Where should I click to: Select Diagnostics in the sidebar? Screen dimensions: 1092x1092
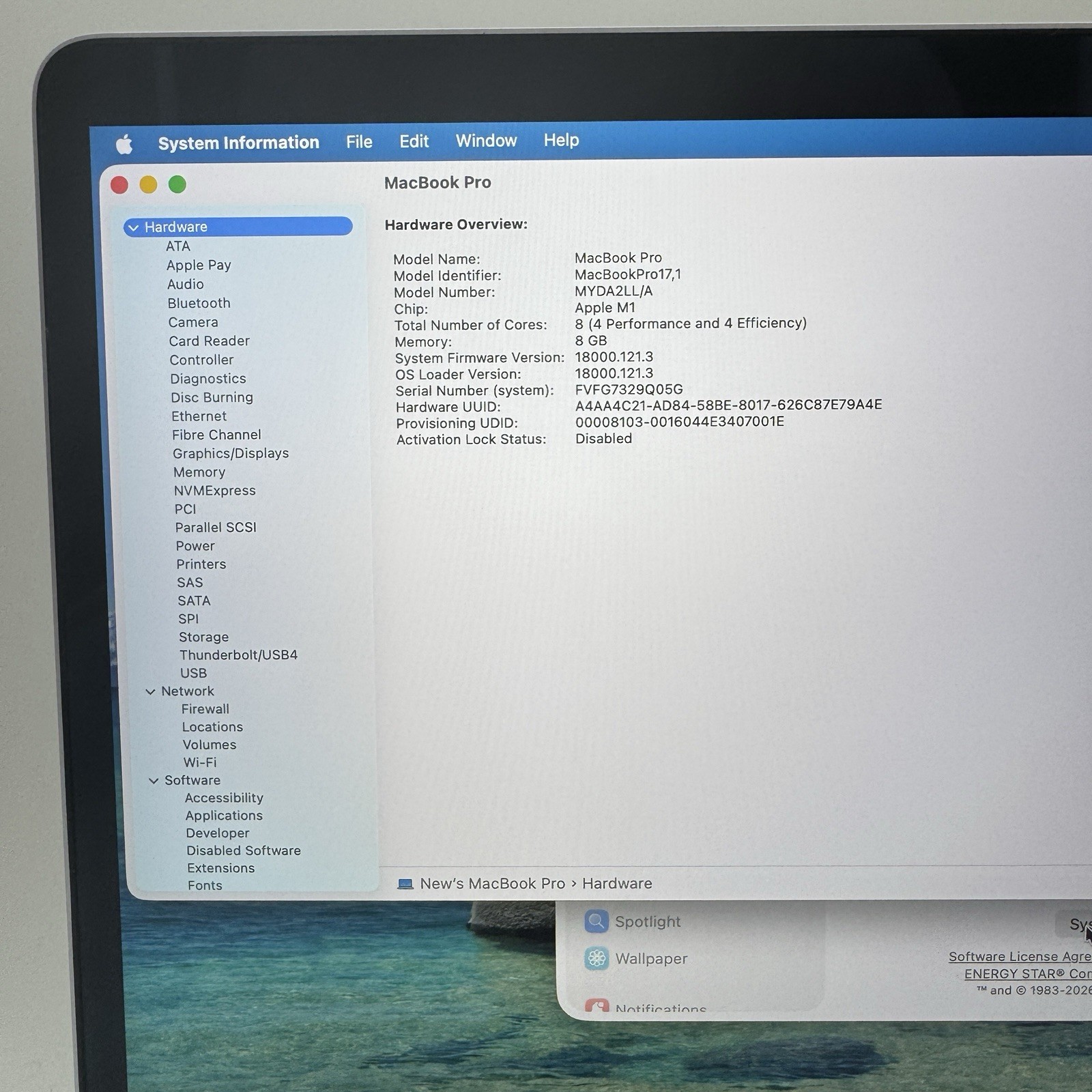click(x=208, y=379)
